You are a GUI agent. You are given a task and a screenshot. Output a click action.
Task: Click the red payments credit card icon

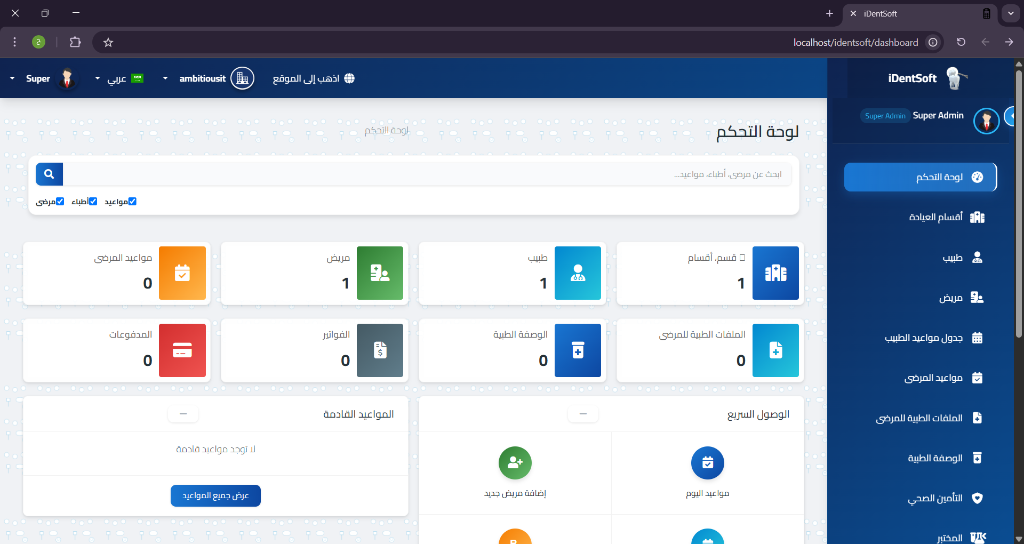coord(182,351)
